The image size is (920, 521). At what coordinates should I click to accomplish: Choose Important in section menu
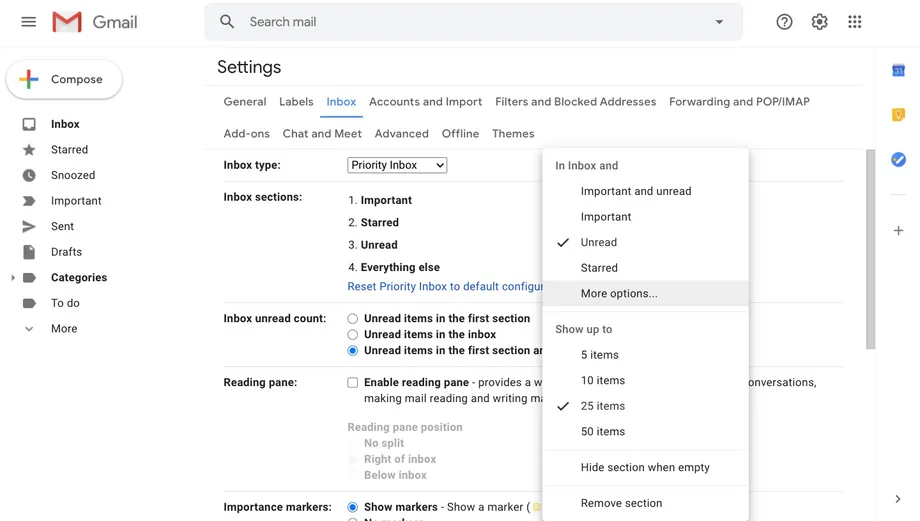[645, 217]
